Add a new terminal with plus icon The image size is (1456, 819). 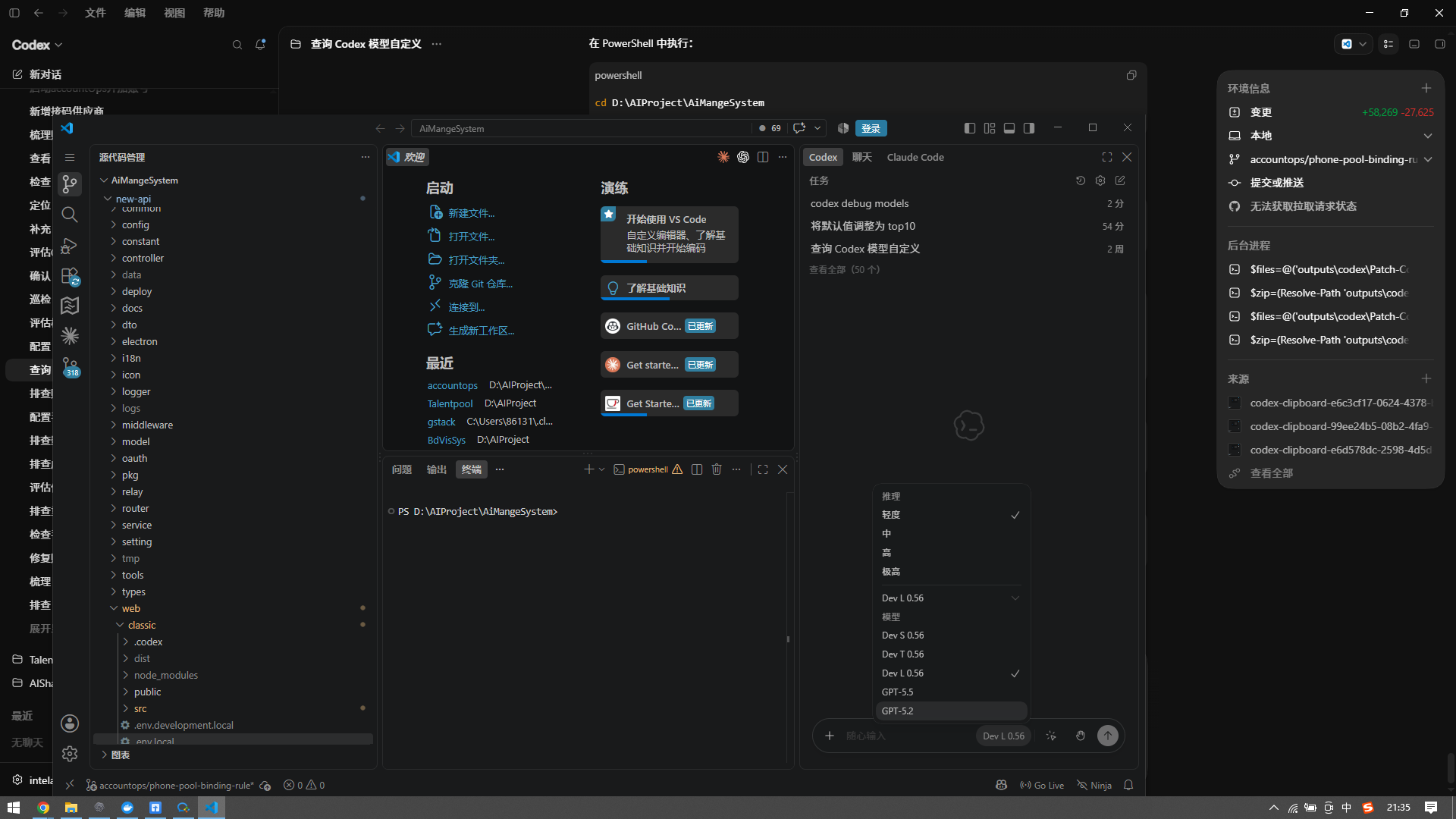(588, 469)
